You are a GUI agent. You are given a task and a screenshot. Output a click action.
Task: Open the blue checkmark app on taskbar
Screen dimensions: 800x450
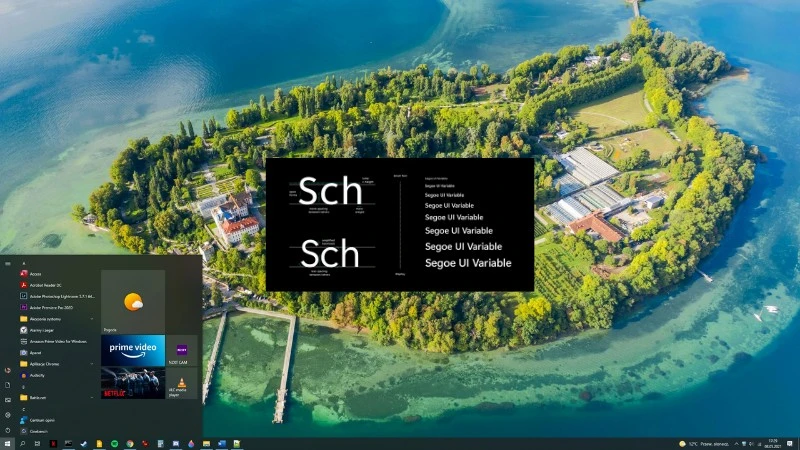click(x=84, y=444)
